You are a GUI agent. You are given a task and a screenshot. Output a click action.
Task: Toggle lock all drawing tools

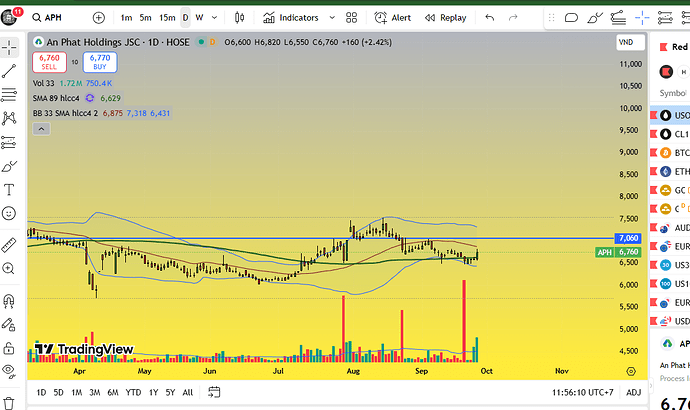(x=9, y=348)
